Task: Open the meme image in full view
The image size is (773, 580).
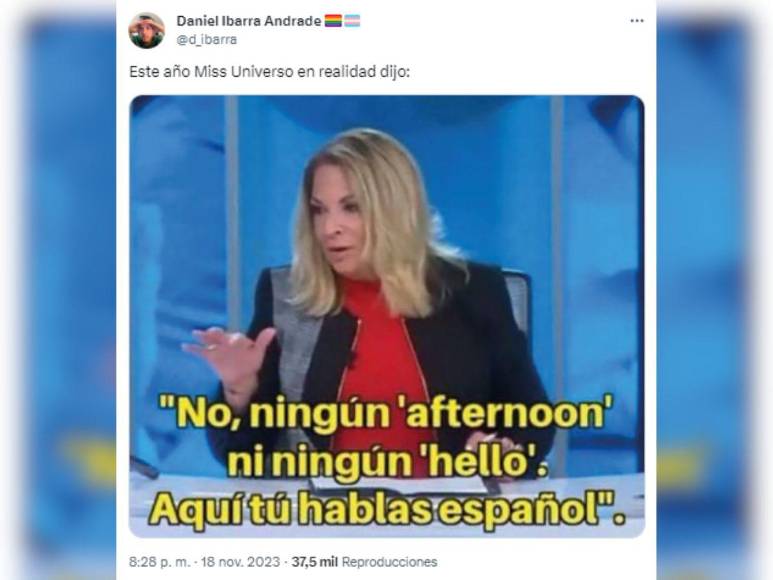Action: click(x=386, y=316)
